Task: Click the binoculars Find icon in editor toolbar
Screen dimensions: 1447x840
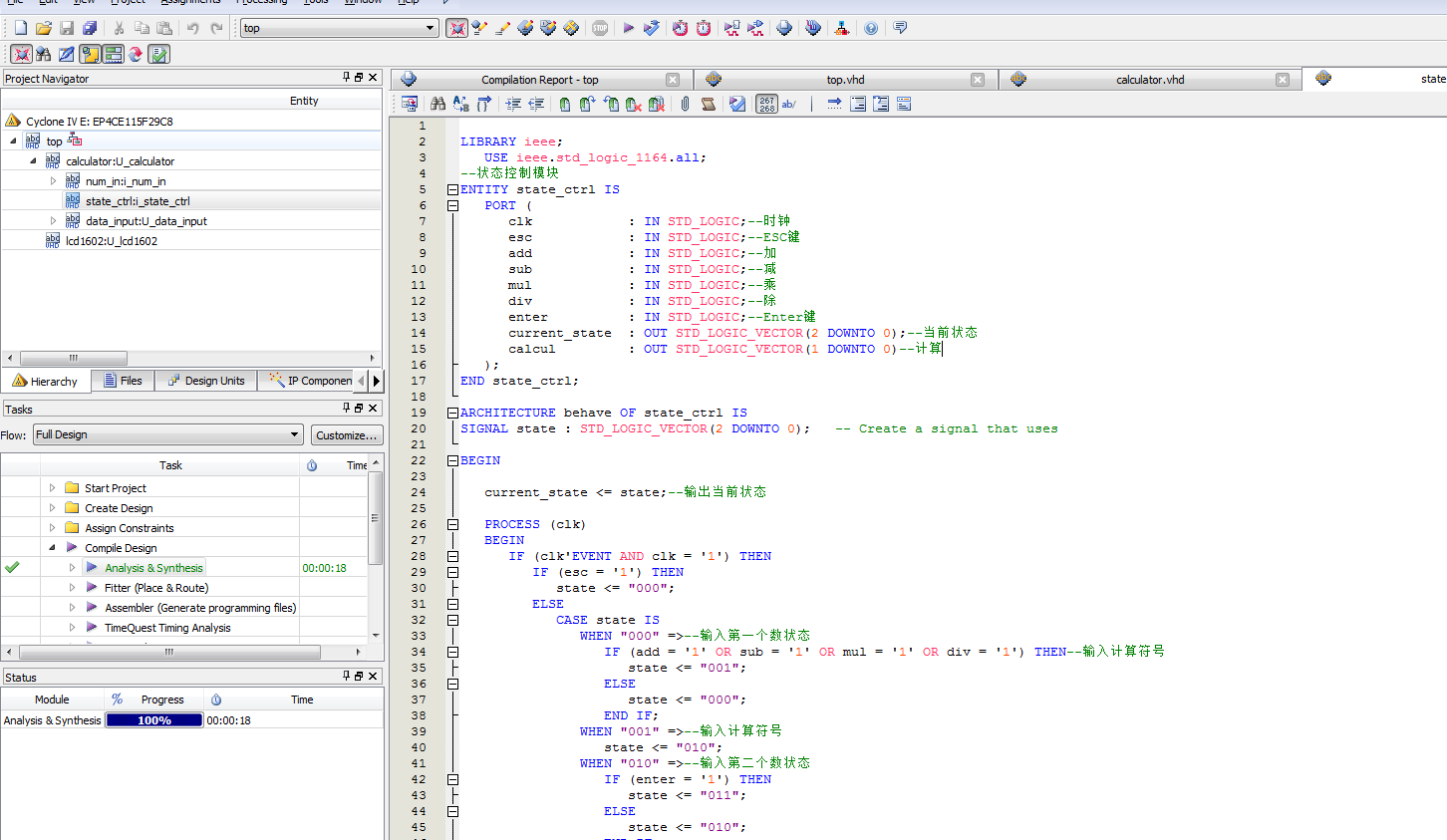Action: pyautogui.click(x=437, y=104)
